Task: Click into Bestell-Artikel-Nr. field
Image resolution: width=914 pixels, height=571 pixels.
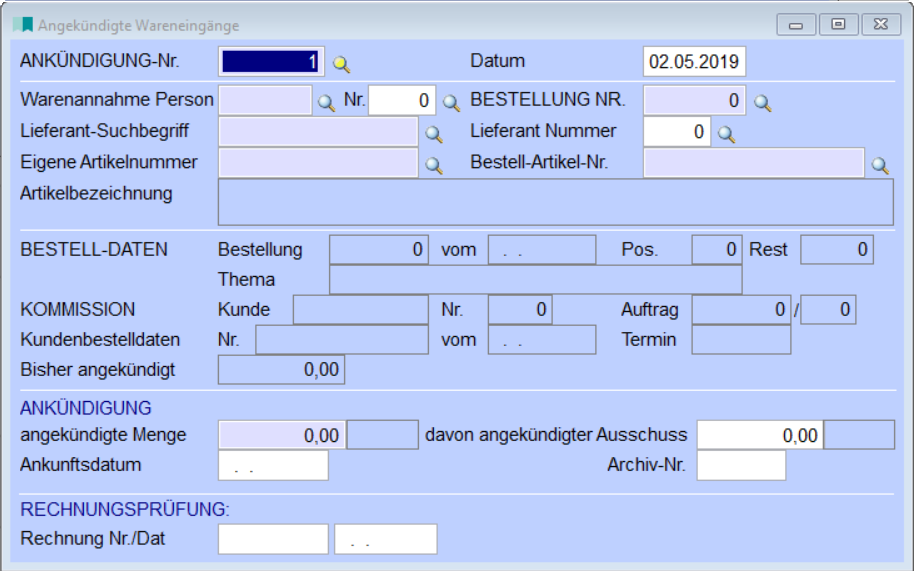Action: [754, 163]
